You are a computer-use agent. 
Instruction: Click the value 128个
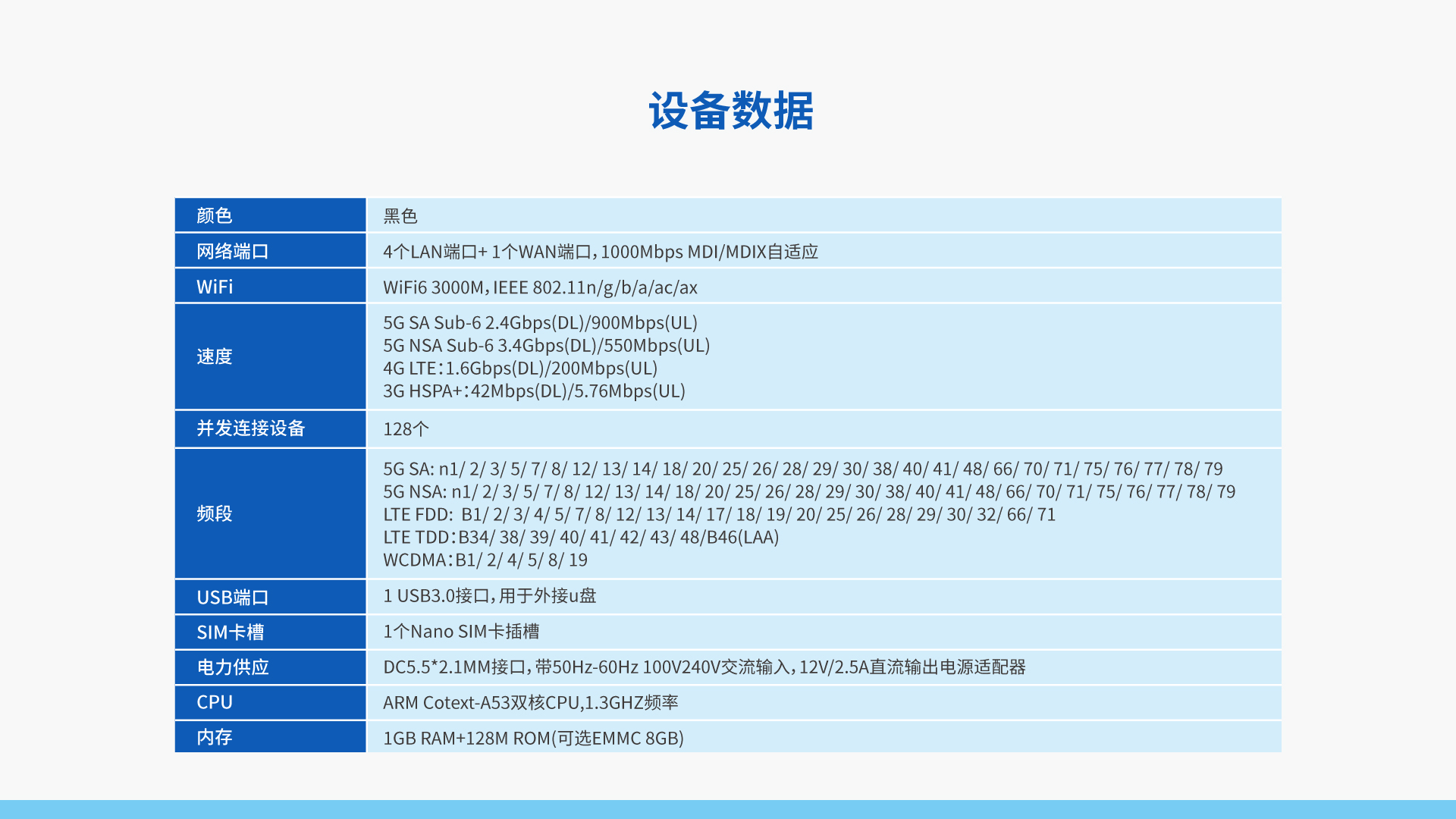pos(406,429)
